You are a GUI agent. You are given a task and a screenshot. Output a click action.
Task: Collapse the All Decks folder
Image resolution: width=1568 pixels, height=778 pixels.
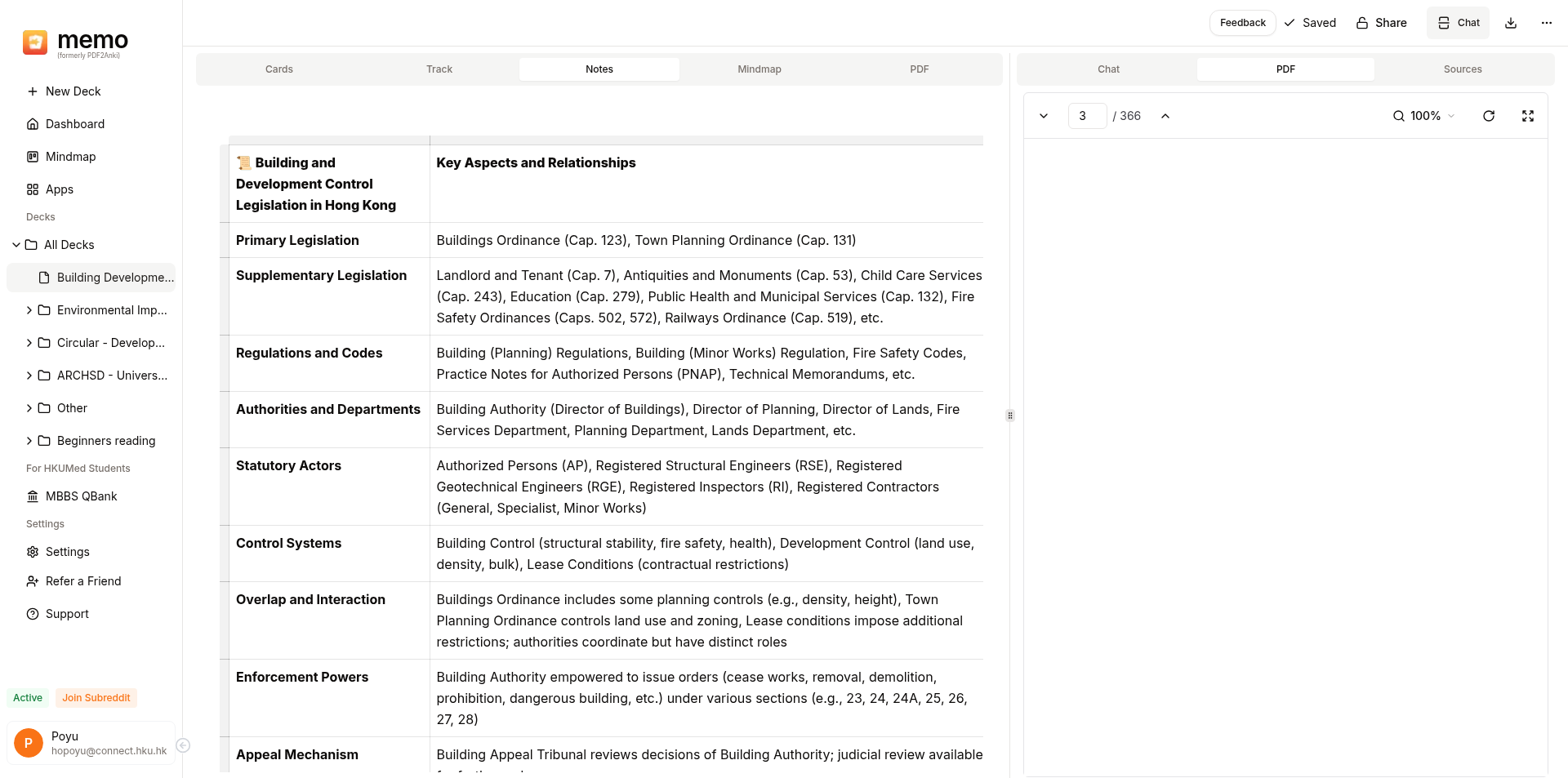pyautogui.click(x=16, y=245)
